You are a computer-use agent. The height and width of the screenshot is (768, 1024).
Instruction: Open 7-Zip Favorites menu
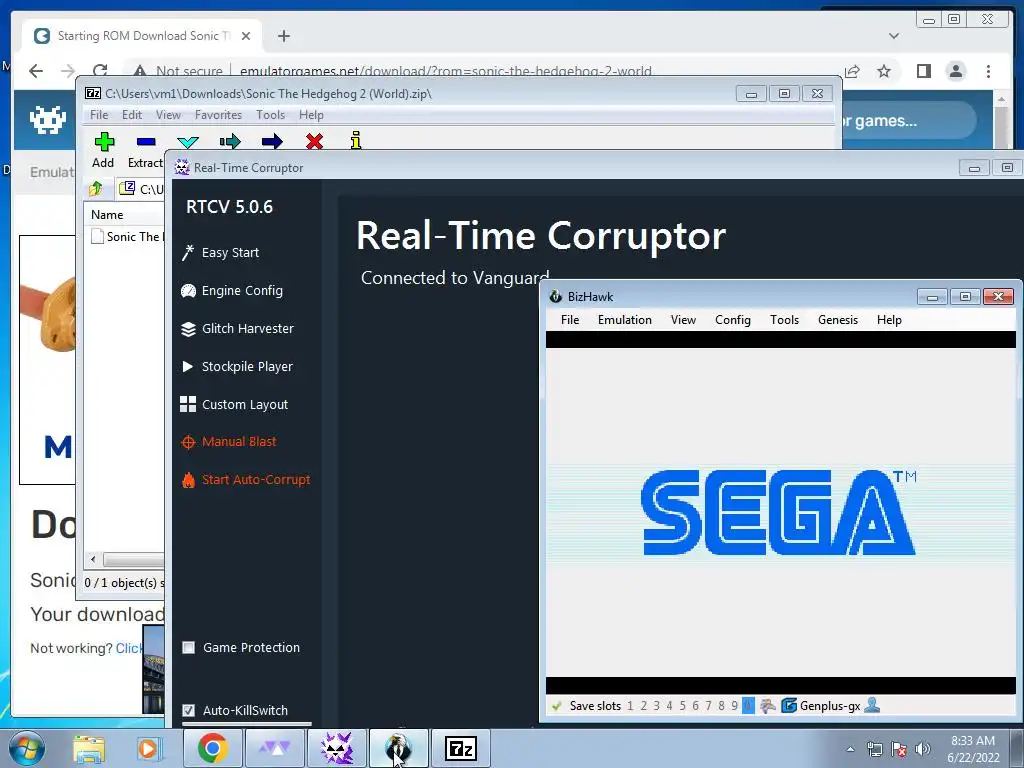[218, 115]
